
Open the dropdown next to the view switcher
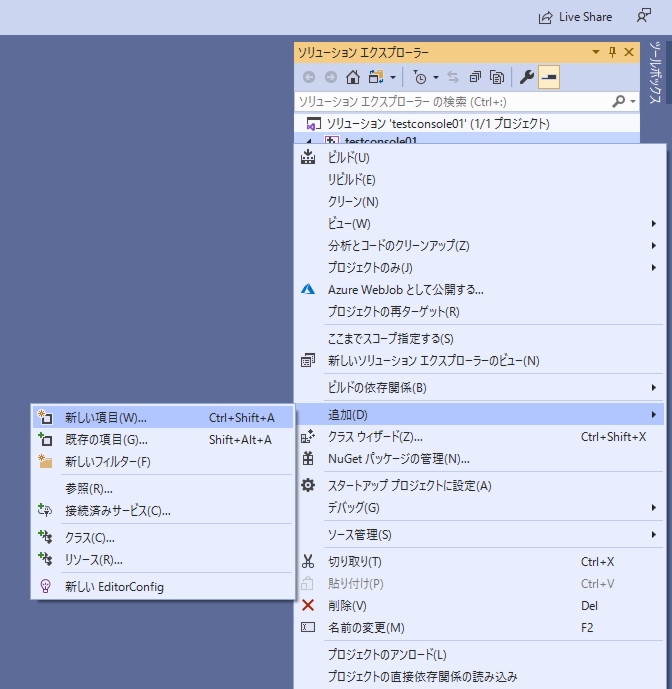tap(393, 78)
